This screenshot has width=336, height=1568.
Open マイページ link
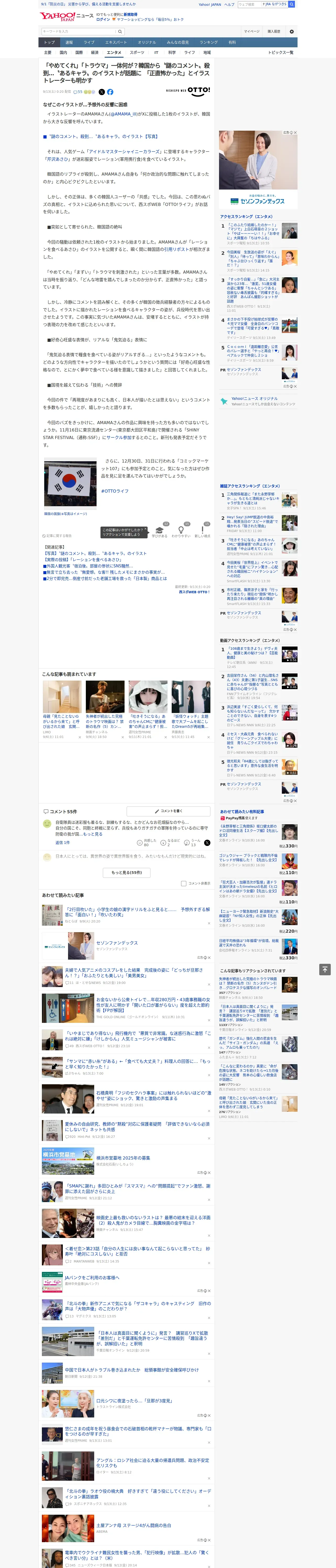point(251,32)
